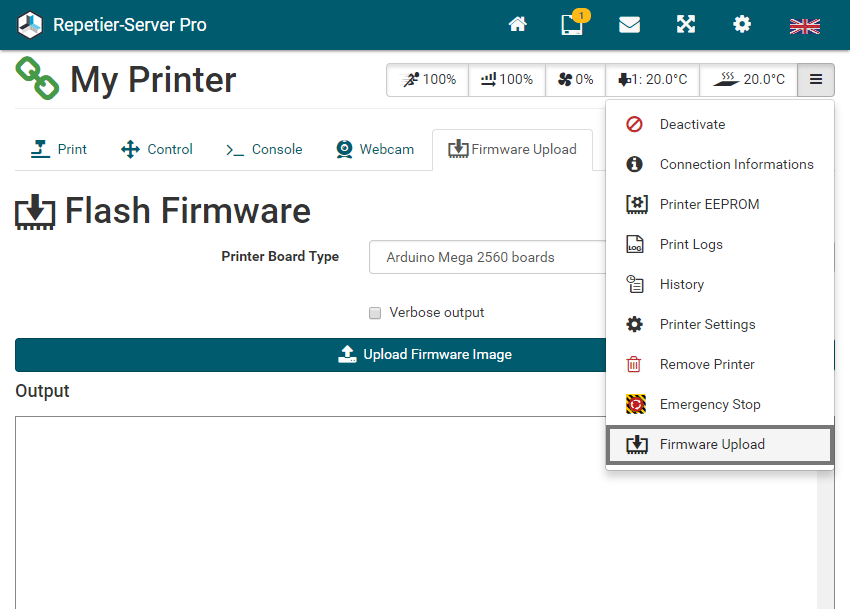Open Printer EEPROM from the menu
850x609 pixels.
tap(720, 204)
